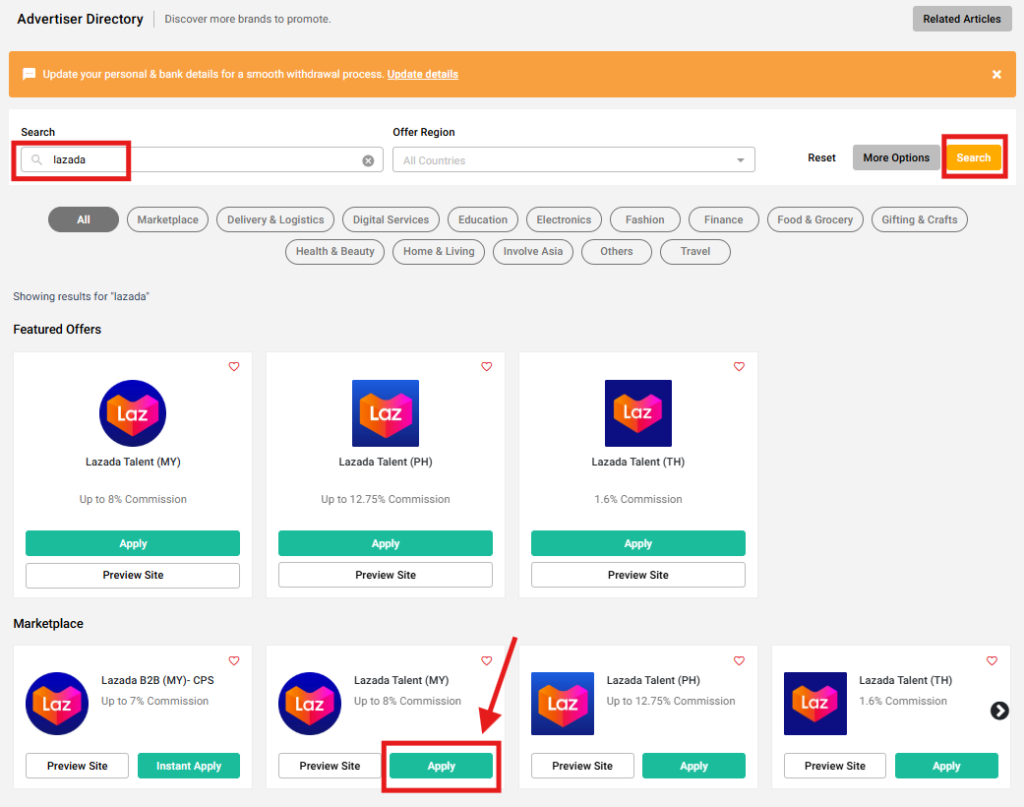The image size is (1024, 807).
Task: Click heart icon on featured Lazada Talent (PH)
Action: click(487, 367)
